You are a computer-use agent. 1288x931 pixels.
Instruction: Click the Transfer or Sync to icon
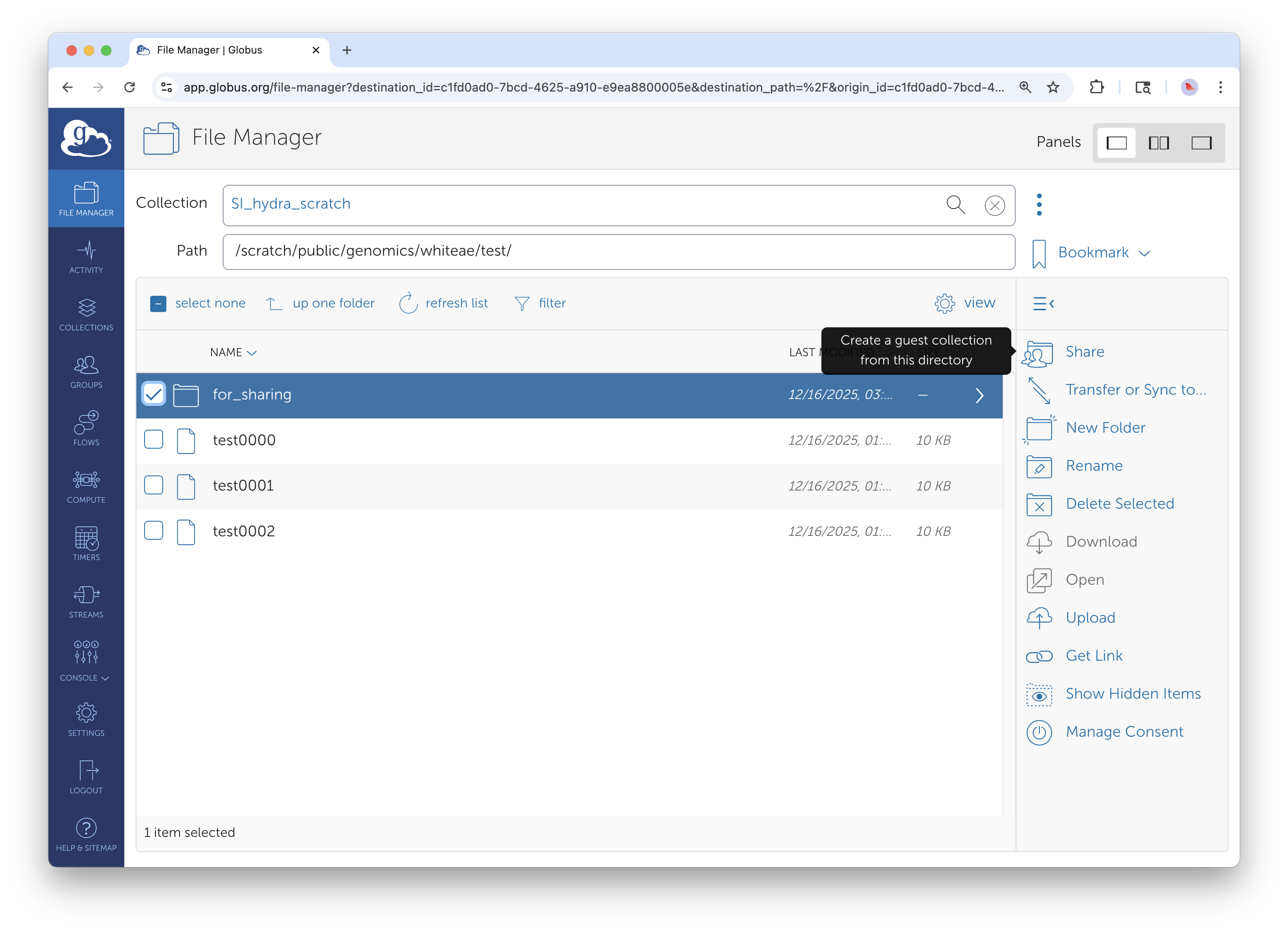1039,391
